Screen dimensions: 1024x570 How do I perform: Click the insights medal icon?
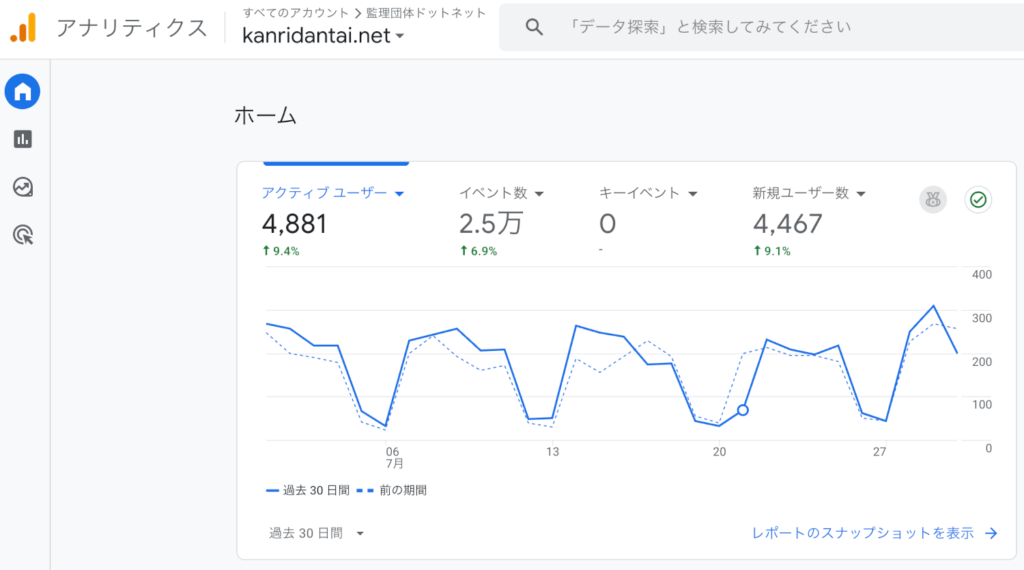pos(933,200)
